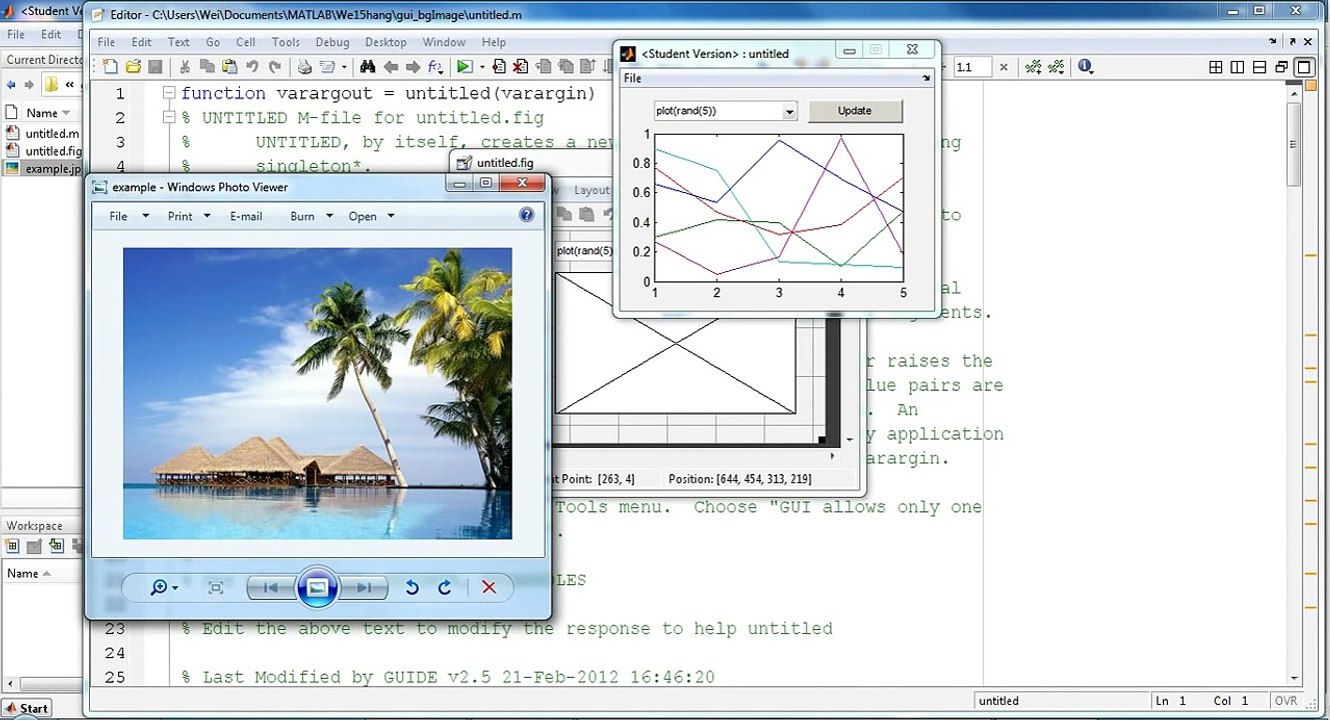Select untitled.m in Current Directory list
1330x720 pixels.
pyautogui.click(x=42, y=133)
